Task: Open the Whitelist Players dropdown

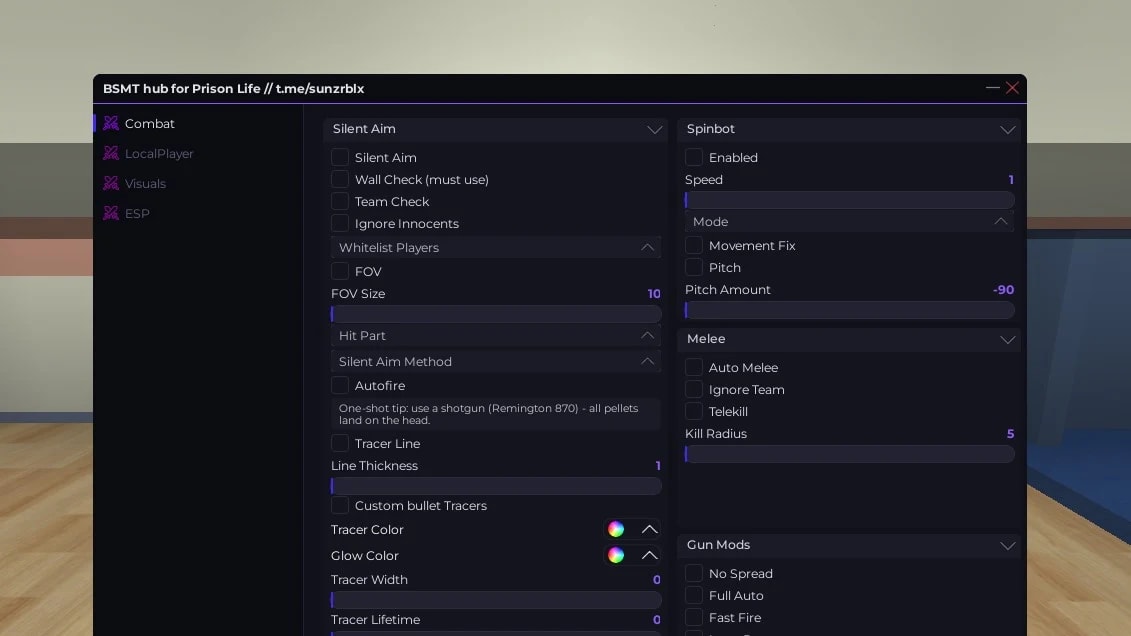Action: (x=496, y=247)
